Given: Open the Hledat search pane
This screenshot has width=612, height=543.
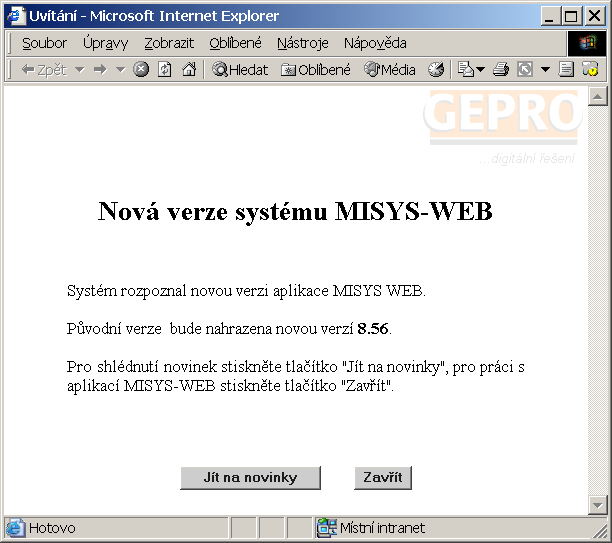Looking at the screenshot, I should (x=240, y=70).
